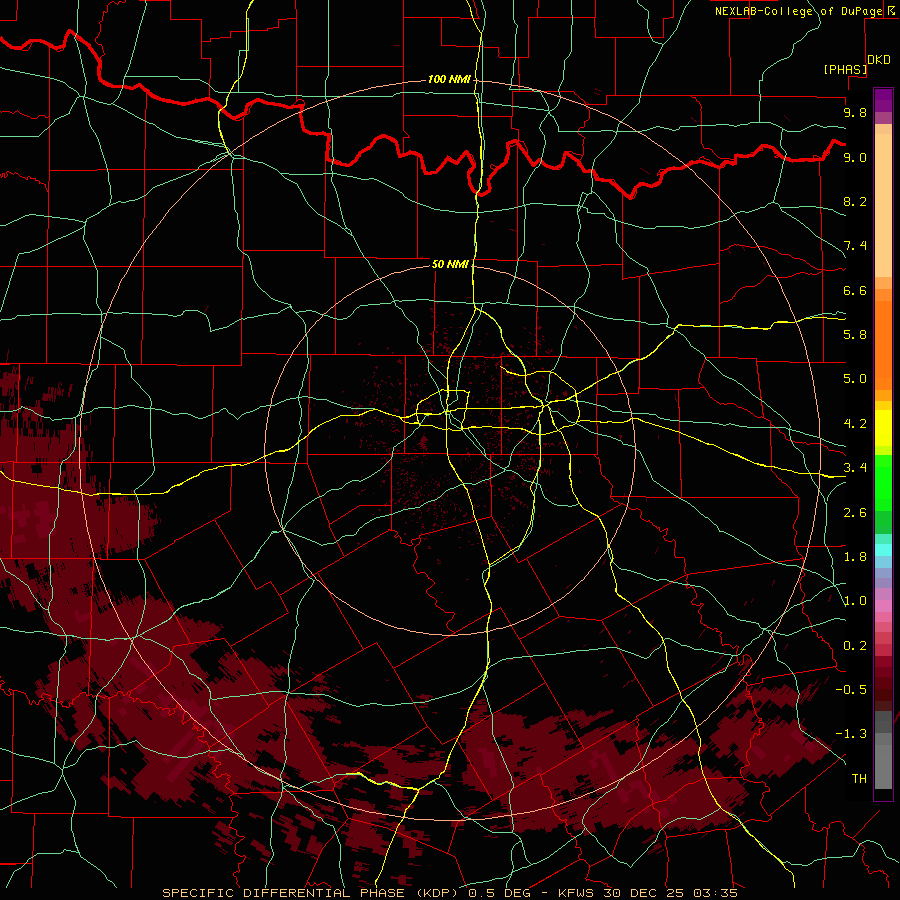Click the 4.2 value on the color scale
The image size is (900, 900).
pyautogui.click(x=855, y=424)
